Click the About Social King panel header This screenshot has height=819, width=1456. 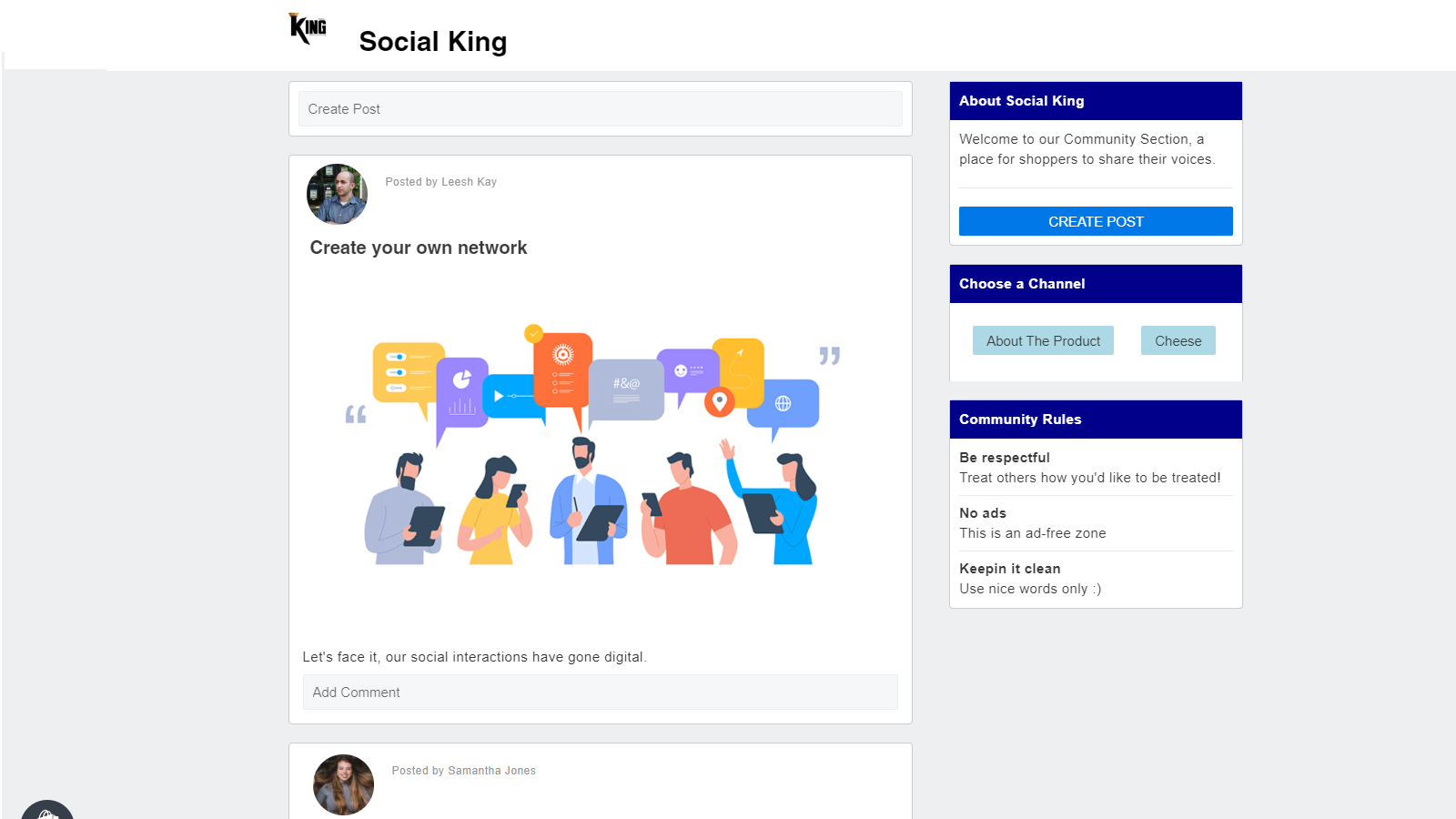pos(1095,100)
